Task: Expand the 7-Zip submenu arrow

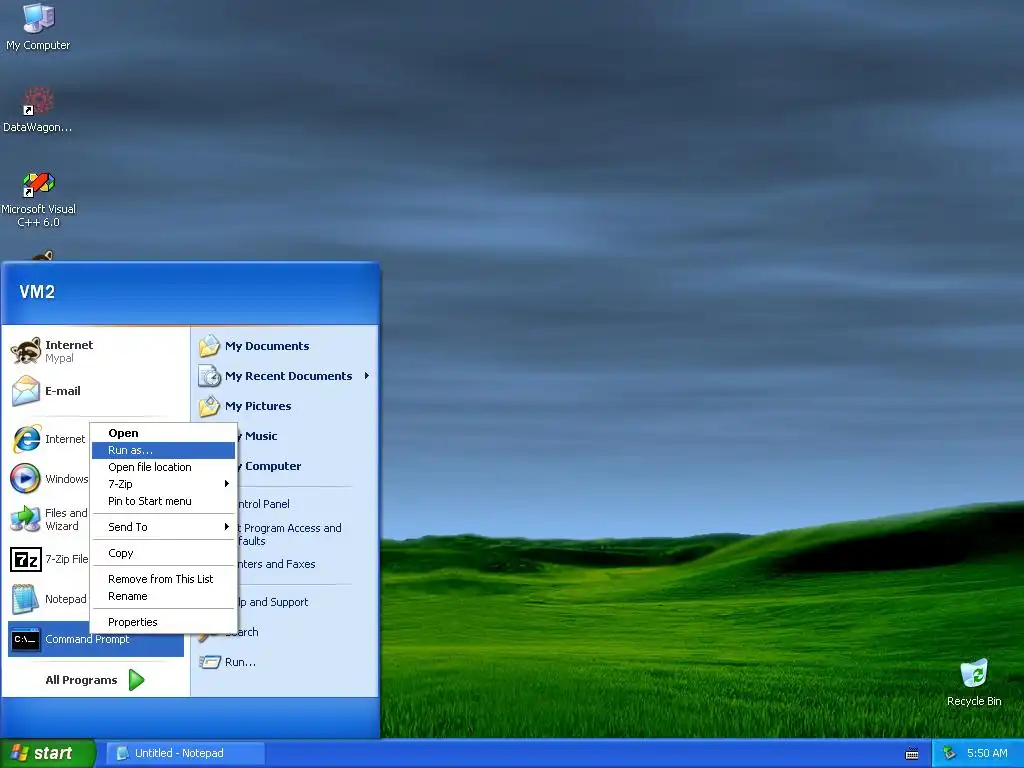Action: click(x=227, y=484)
